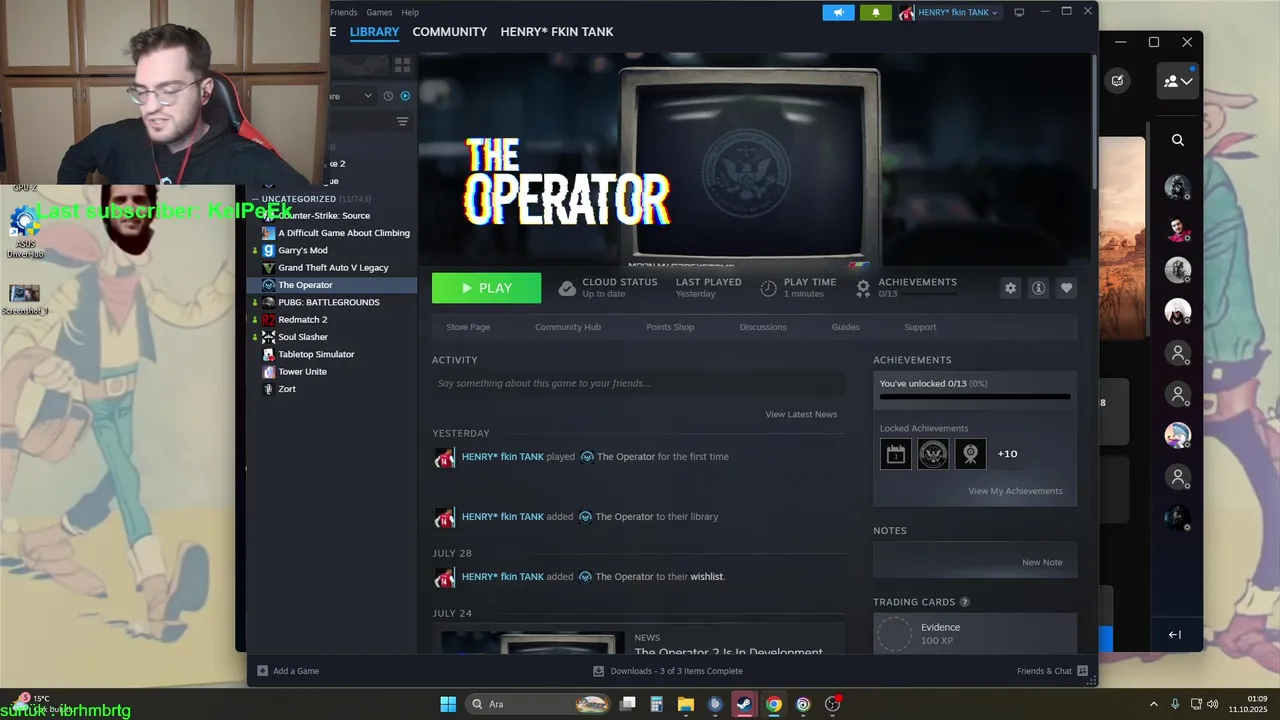Expand people dropdown in side window
This screenshot has height=720, width=1280.
tap(1178, 81)
